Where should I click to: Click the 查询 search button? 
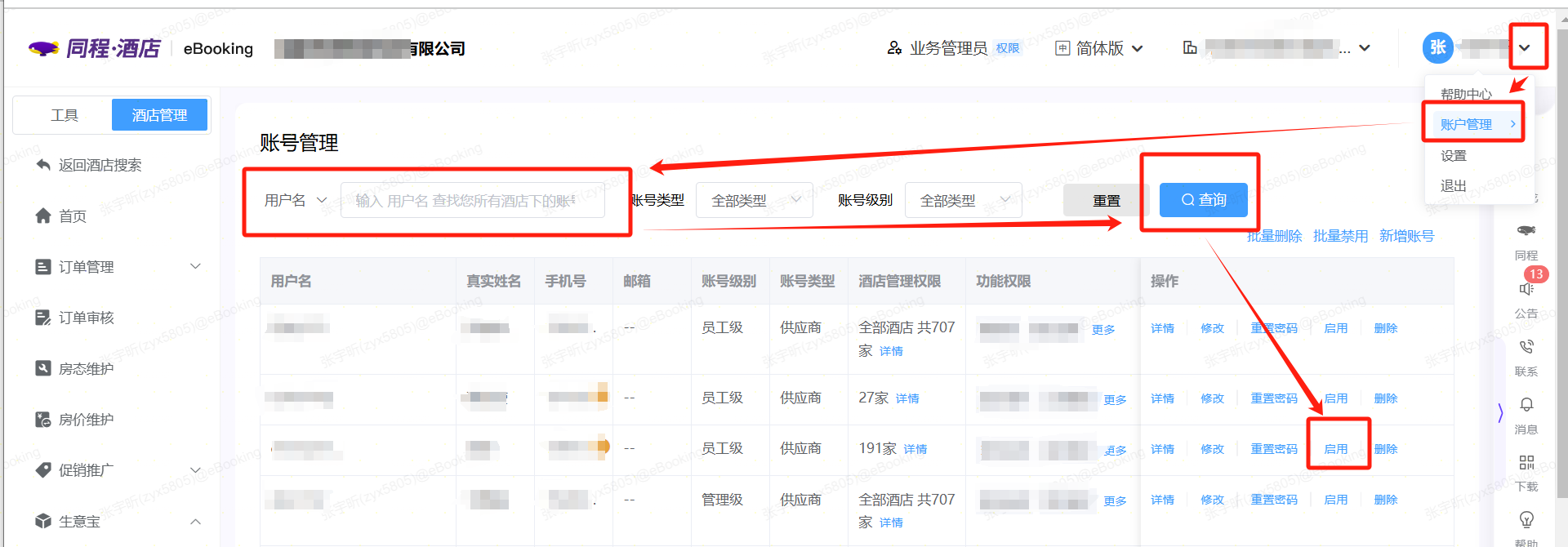1203,200
